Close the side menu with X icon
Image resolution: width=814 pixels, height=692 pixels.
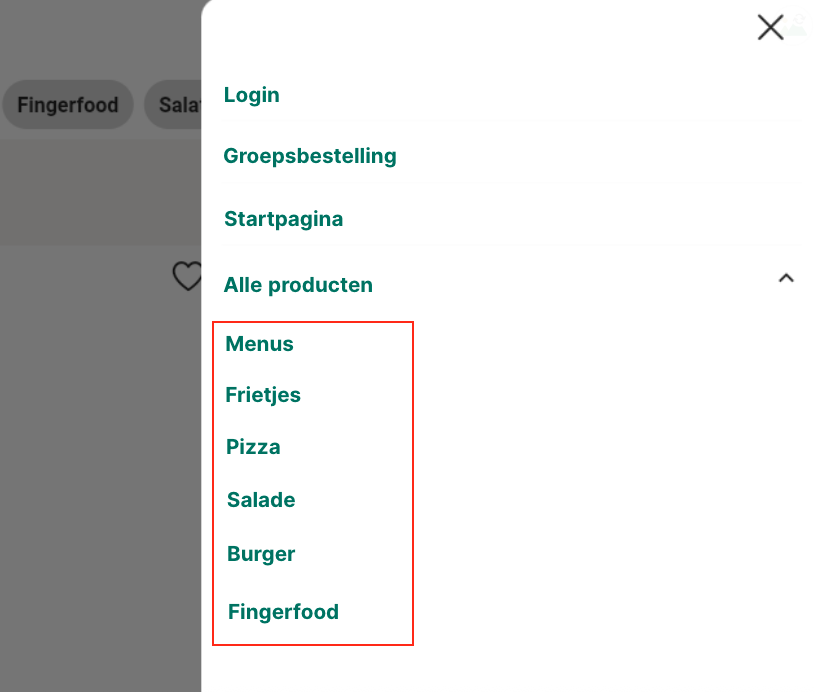(770, 27)
